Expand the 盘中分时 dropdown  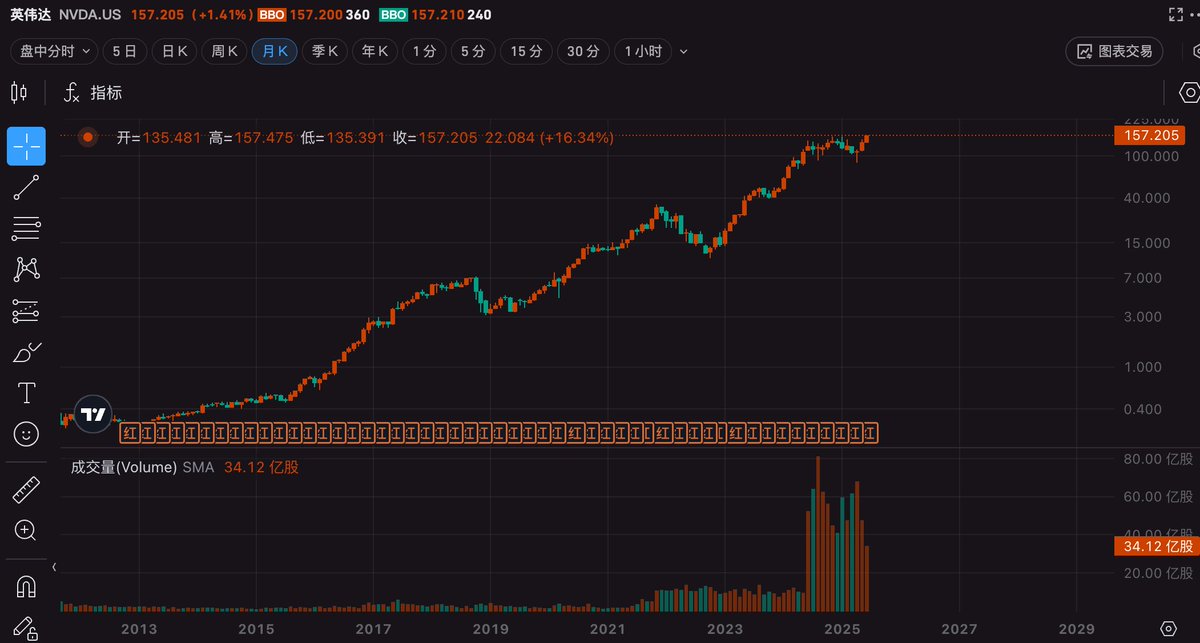tap(53, 51)
